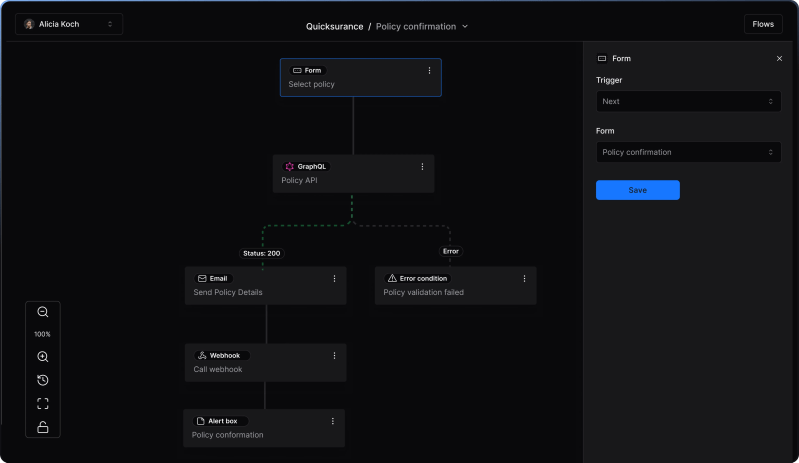This screenshot has height=463, width=799.
Task: Open the Trigger dropdown showing Next
Action: 688,101
